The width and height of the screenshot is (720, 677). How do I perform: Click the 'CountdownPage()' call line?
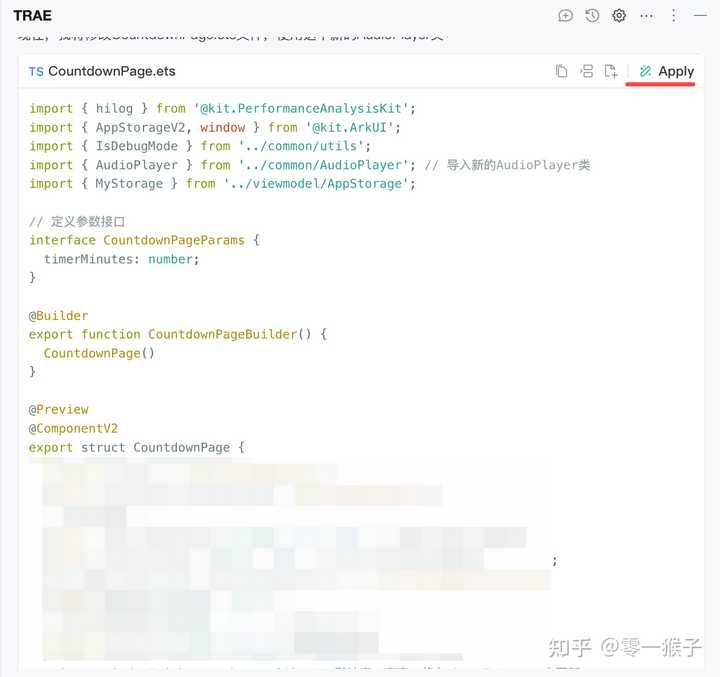point(99,353)
